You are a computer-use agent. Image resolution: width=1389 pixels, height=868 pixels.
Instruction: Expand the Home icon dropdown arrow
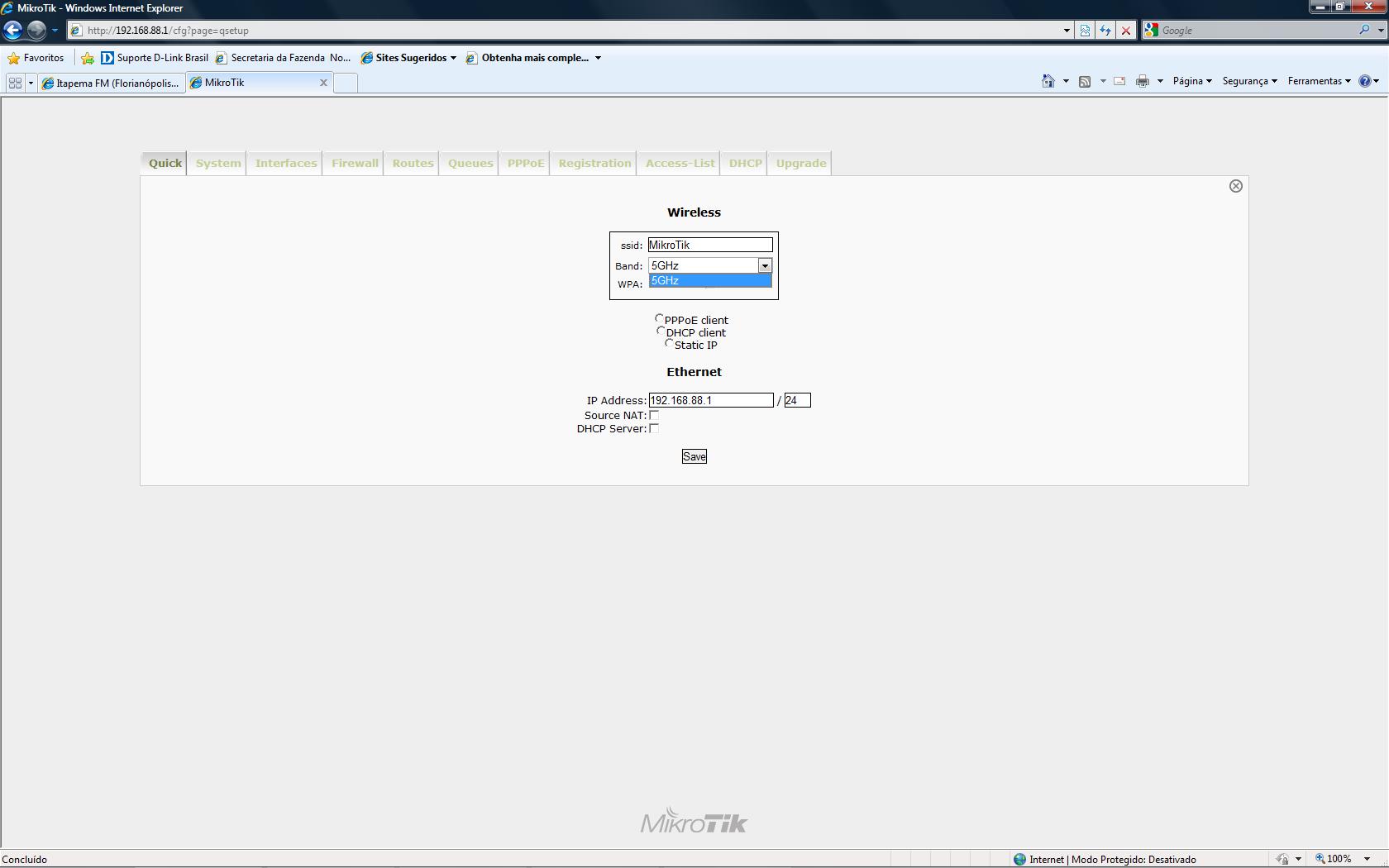pos(1066,81)
